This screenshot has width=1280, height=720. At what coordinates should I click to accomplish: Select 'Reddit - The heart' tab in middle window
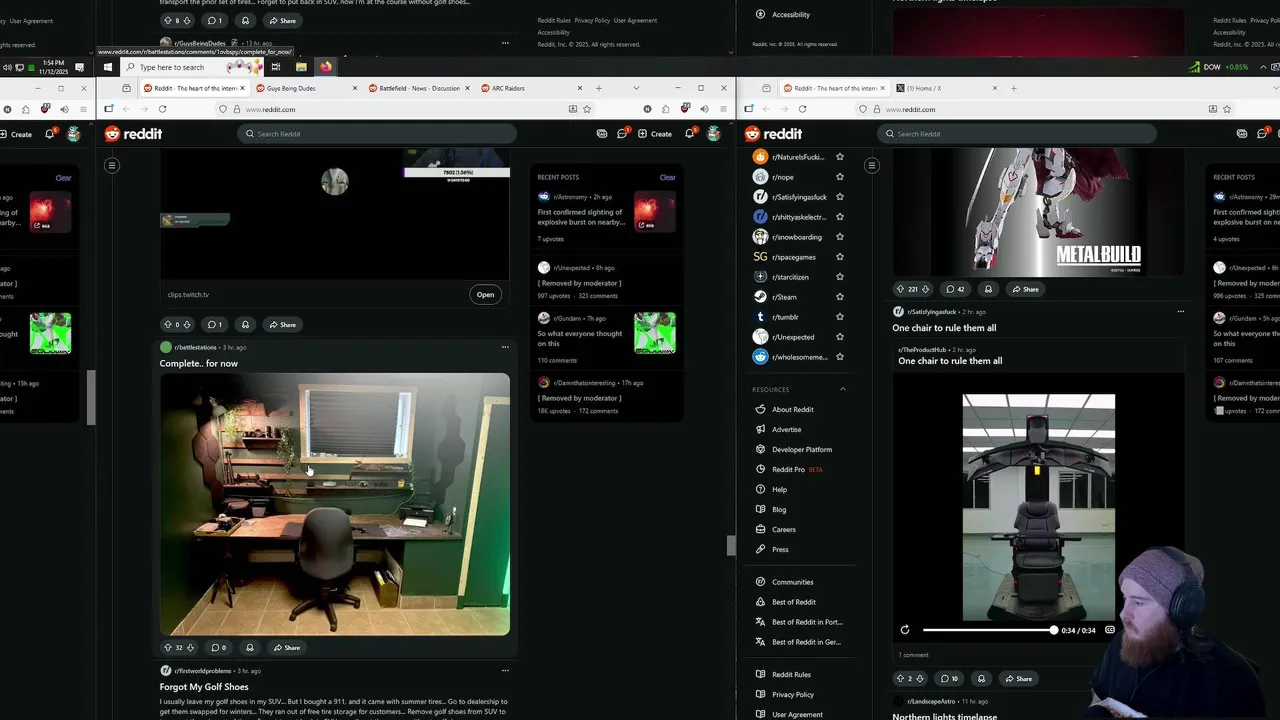[193, 88]
